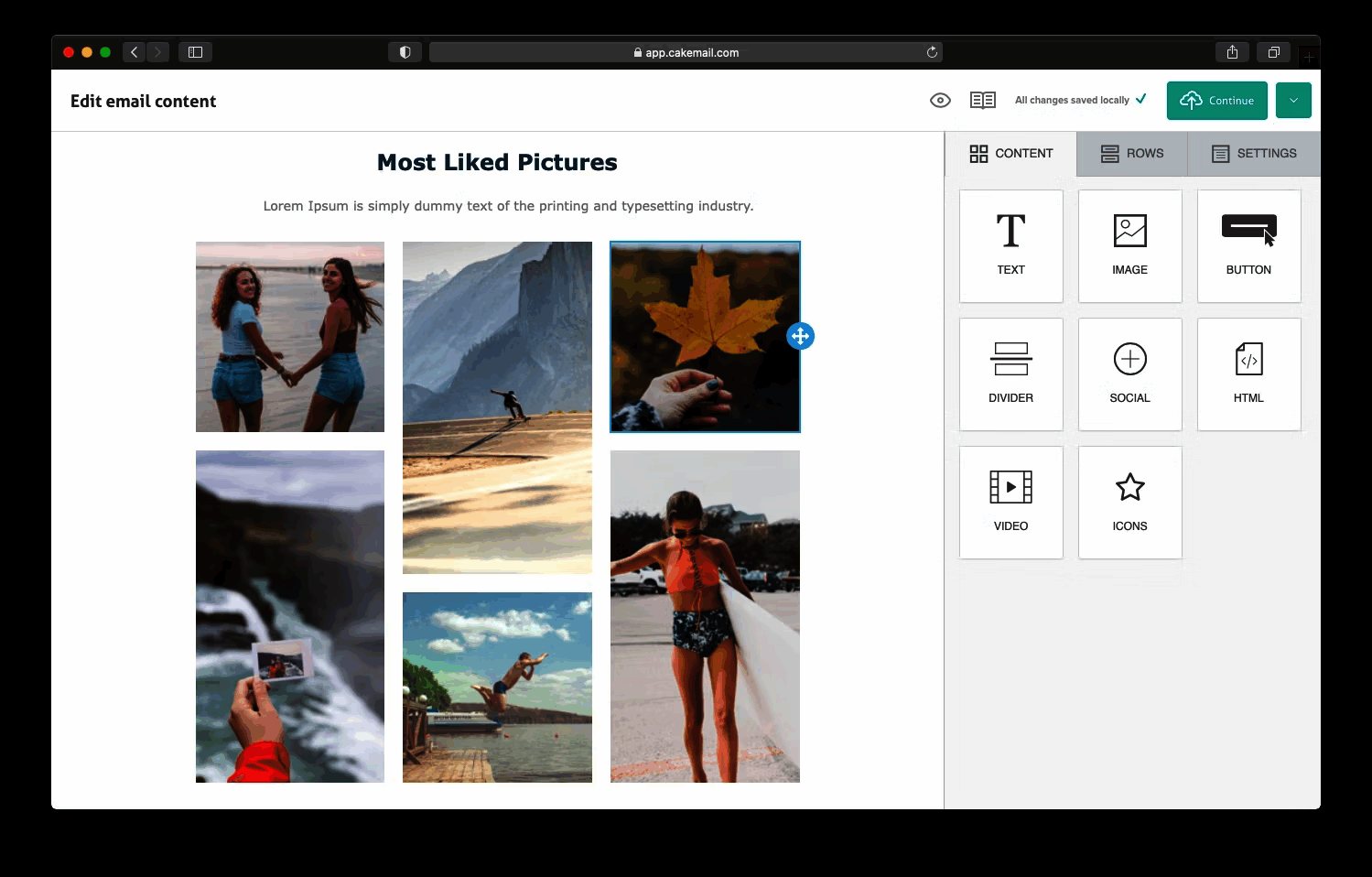1372x877 pixels.
Task: Select the skateboarder mountain photo
Action: pos(497,407)
